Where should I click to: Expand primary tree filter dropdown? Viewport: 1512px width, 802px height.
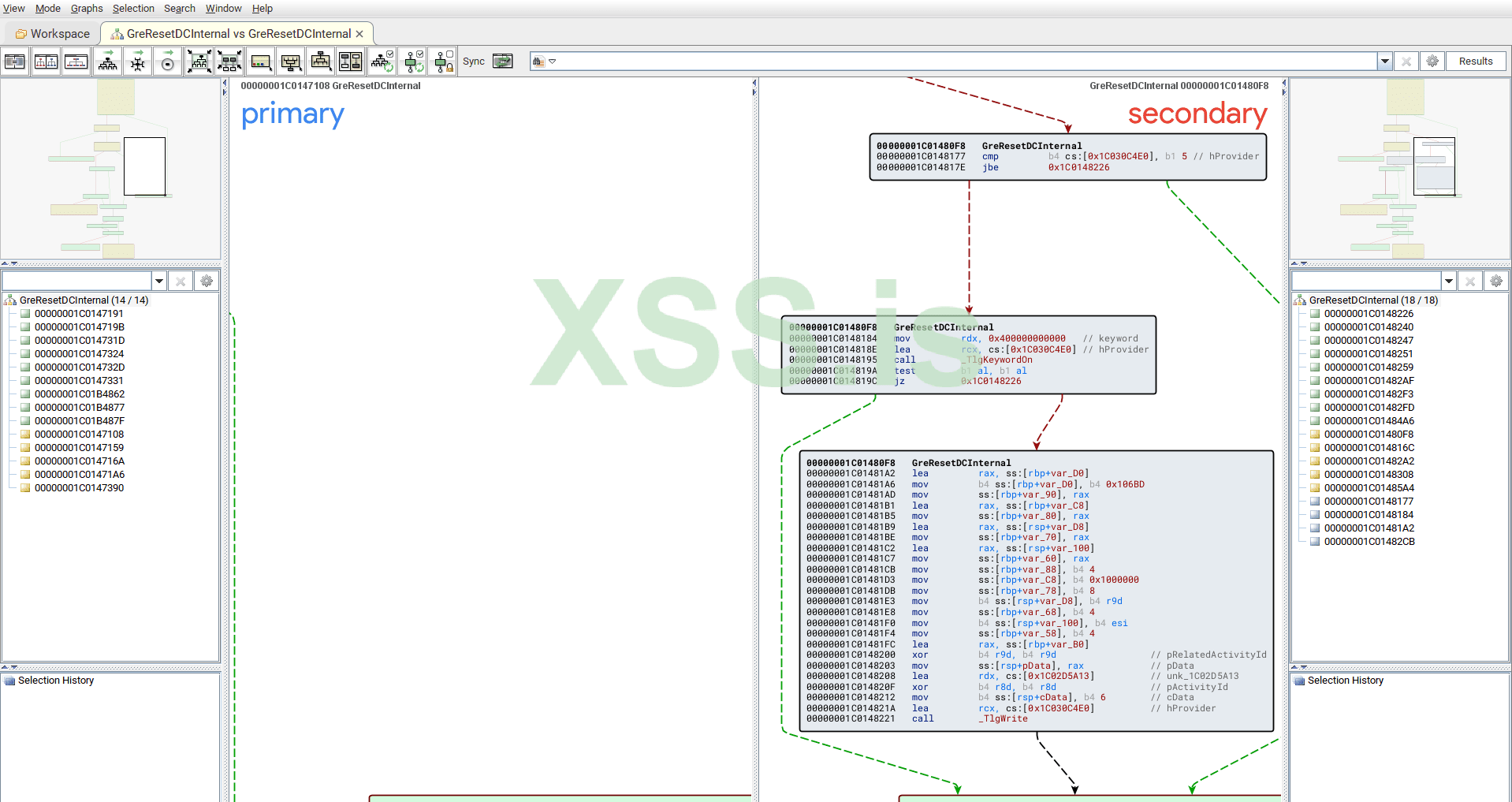[x=159, y=281]
